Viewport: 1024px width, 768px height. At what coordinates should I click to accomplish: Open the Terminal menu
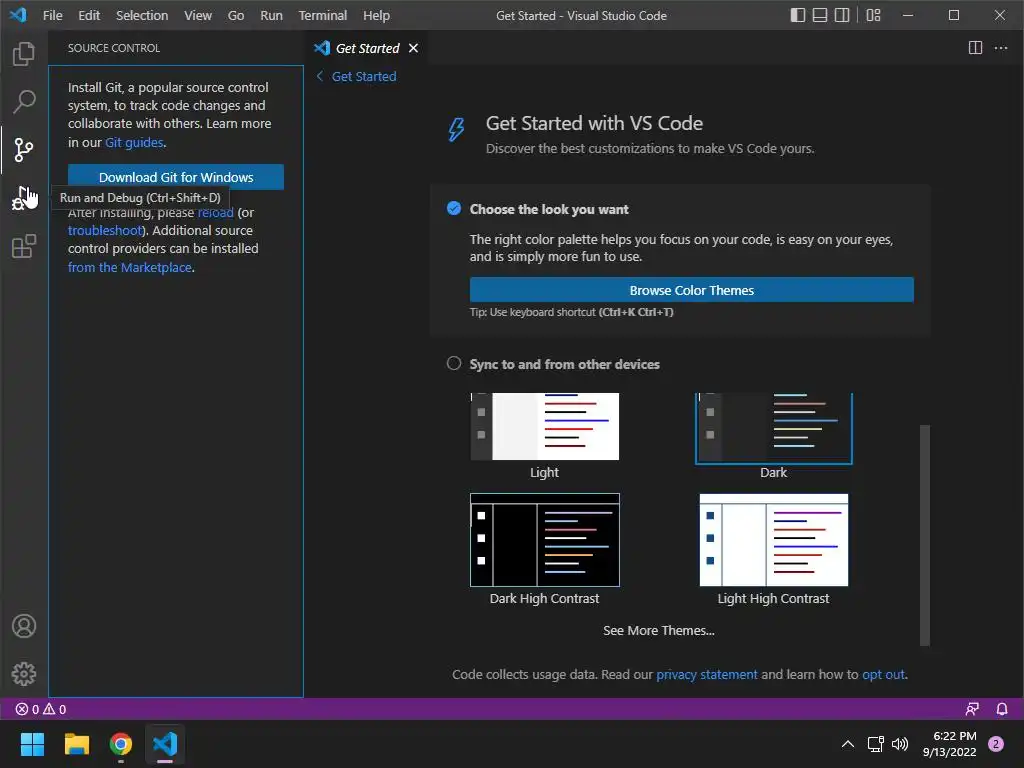323,15
